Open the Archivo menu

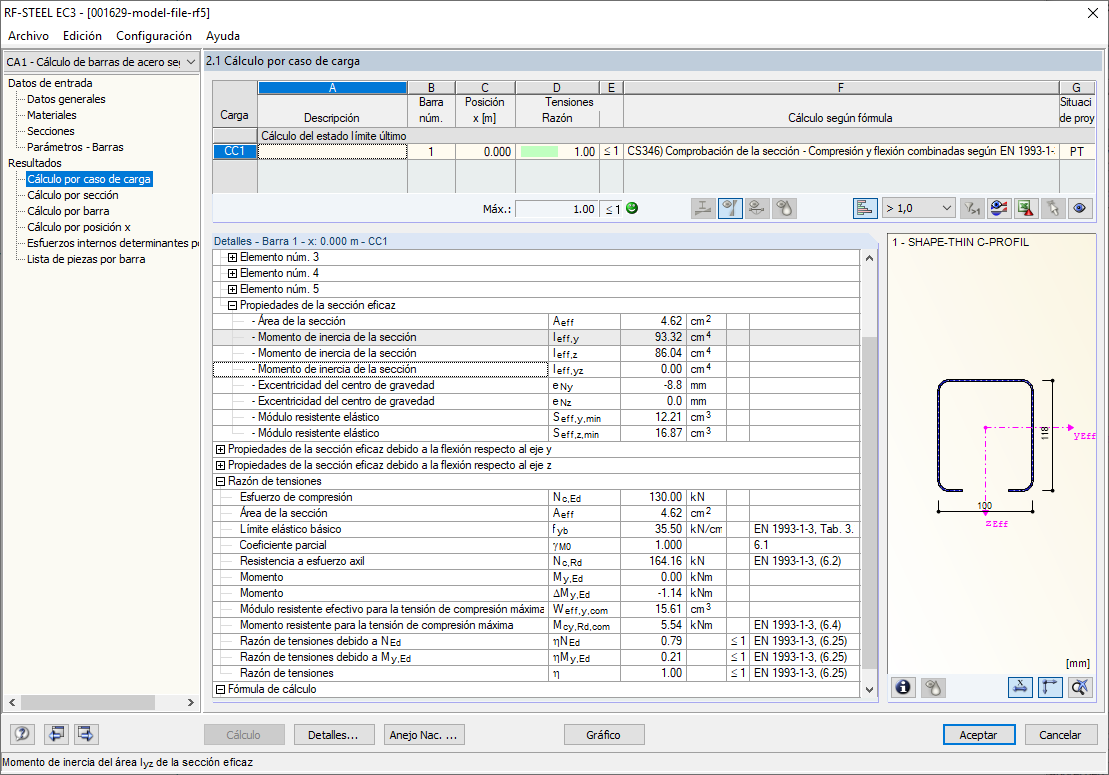(28, 36)
